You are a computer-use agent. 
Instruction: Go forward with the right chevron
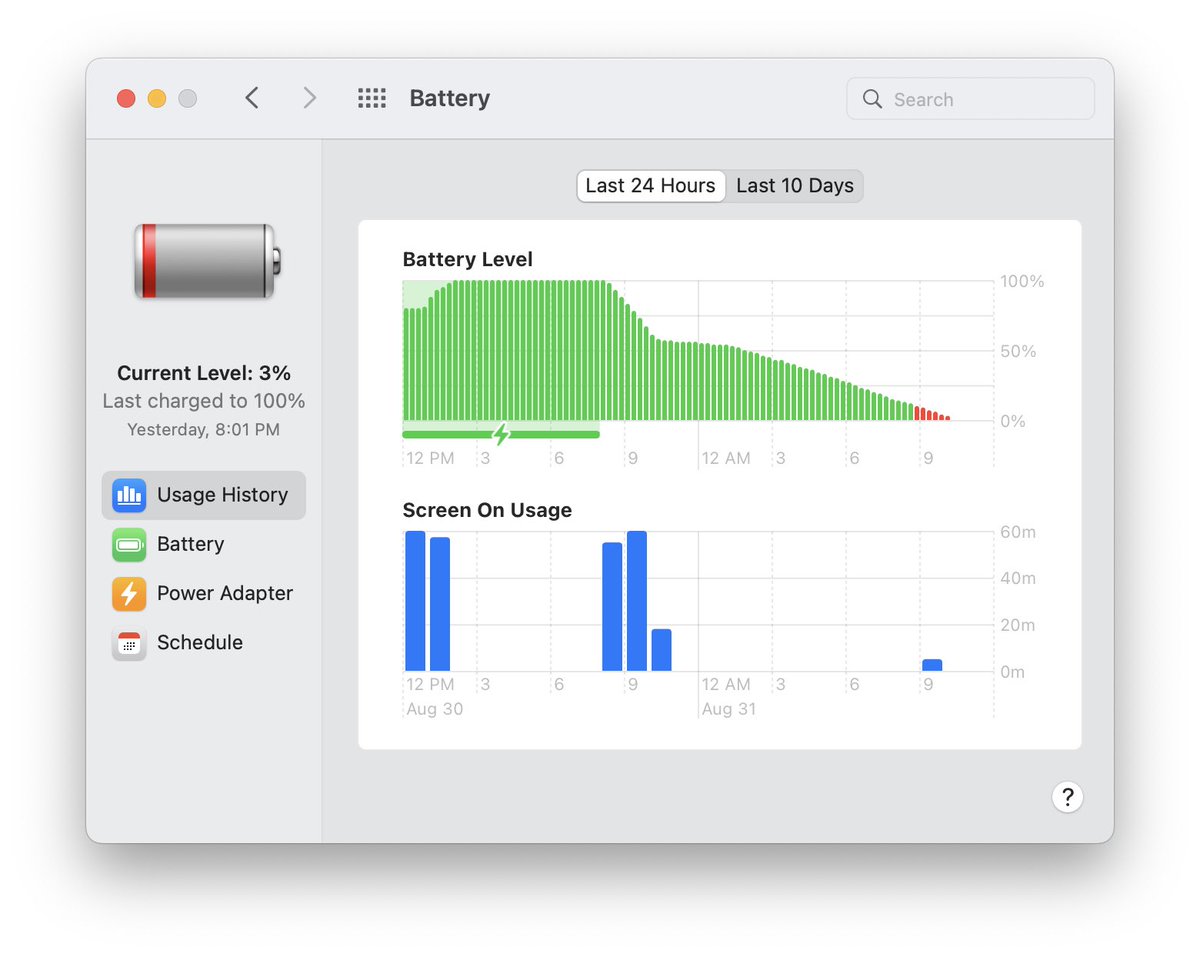[x=310, y=98]
